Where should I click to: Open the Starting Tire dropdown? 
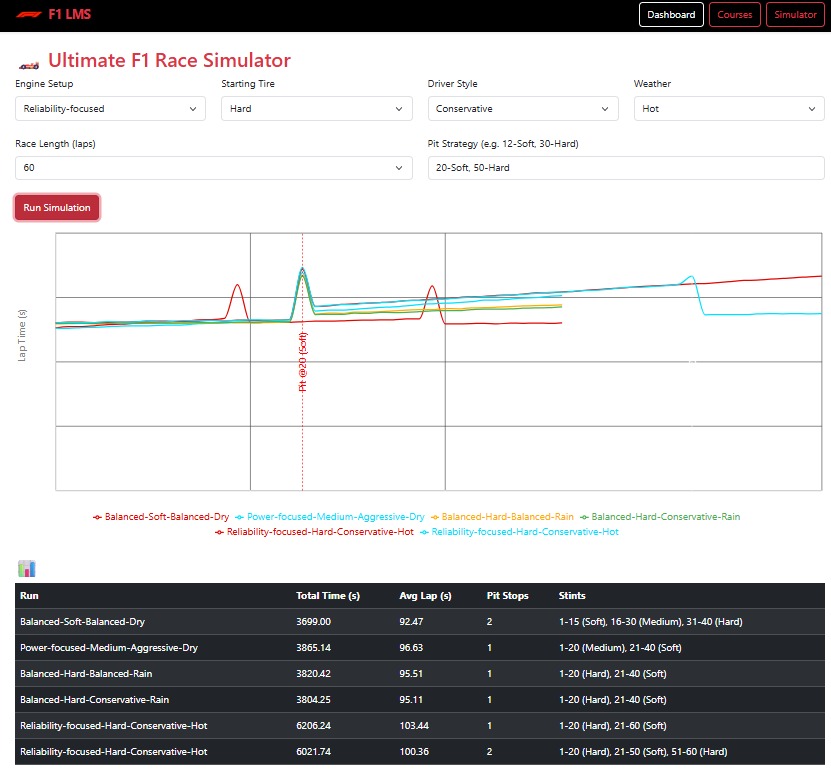coord(316,108)
